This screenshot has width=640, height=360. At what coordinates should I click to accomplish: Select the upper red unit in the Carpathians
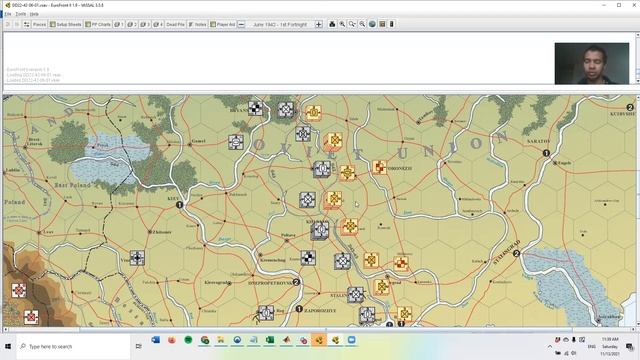[x=19, y=290]
